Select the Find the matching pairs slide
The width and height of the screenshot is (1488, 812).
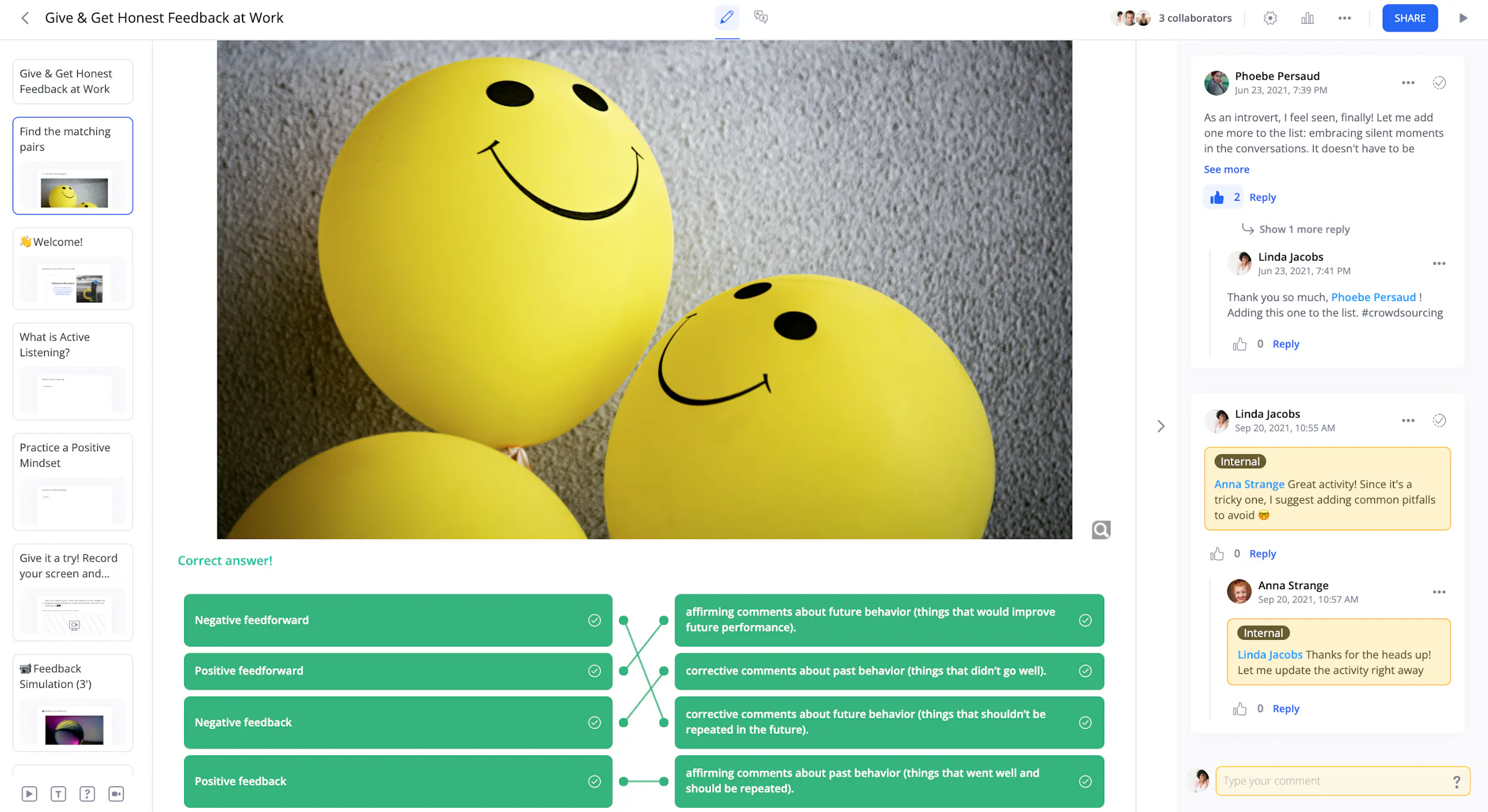(x=72, y=166)
